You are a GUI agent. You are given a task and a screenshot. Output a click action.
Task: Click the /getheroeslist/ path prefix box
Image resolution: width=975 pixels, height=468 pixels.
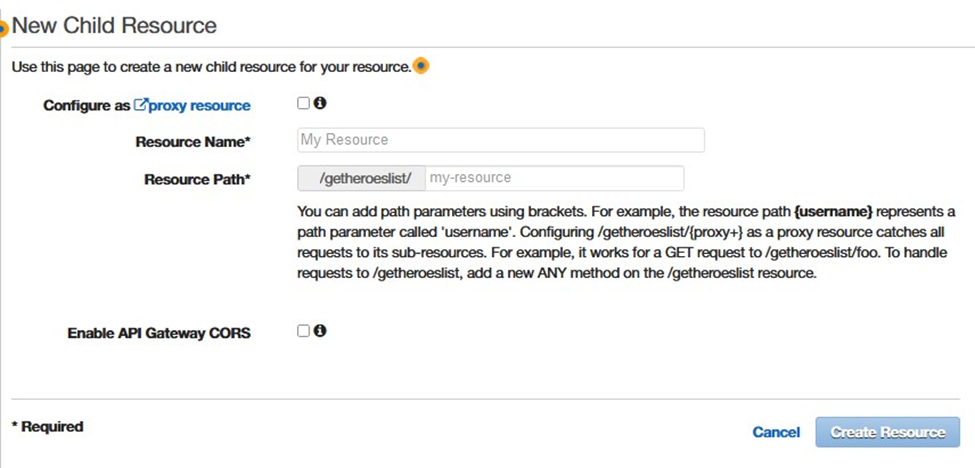[362, 178]
